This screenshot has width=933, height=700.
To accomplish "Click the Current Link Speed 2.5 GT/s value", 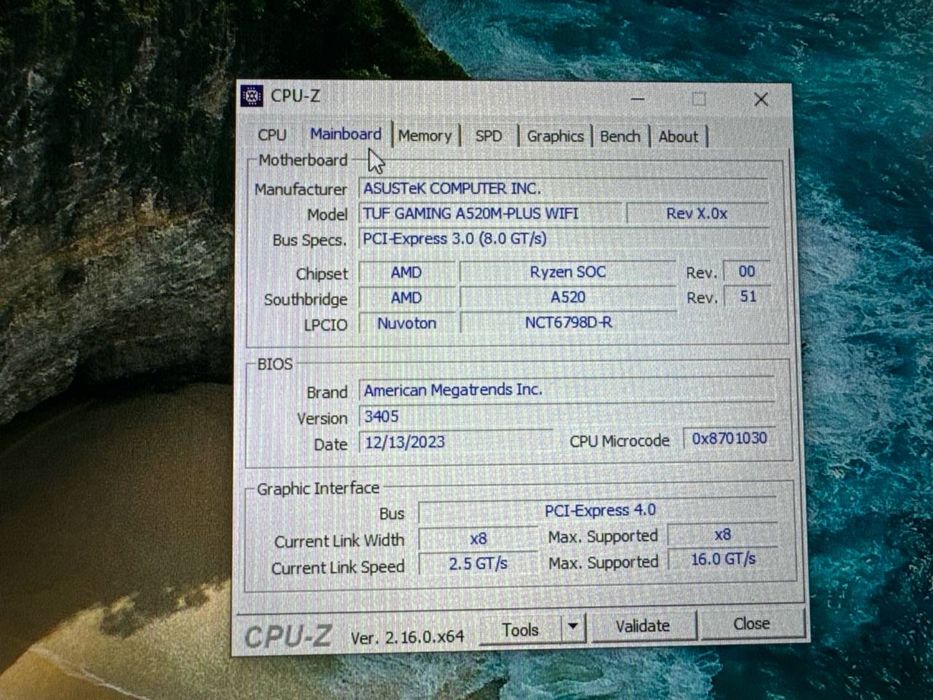I will (x=478, y=563).
